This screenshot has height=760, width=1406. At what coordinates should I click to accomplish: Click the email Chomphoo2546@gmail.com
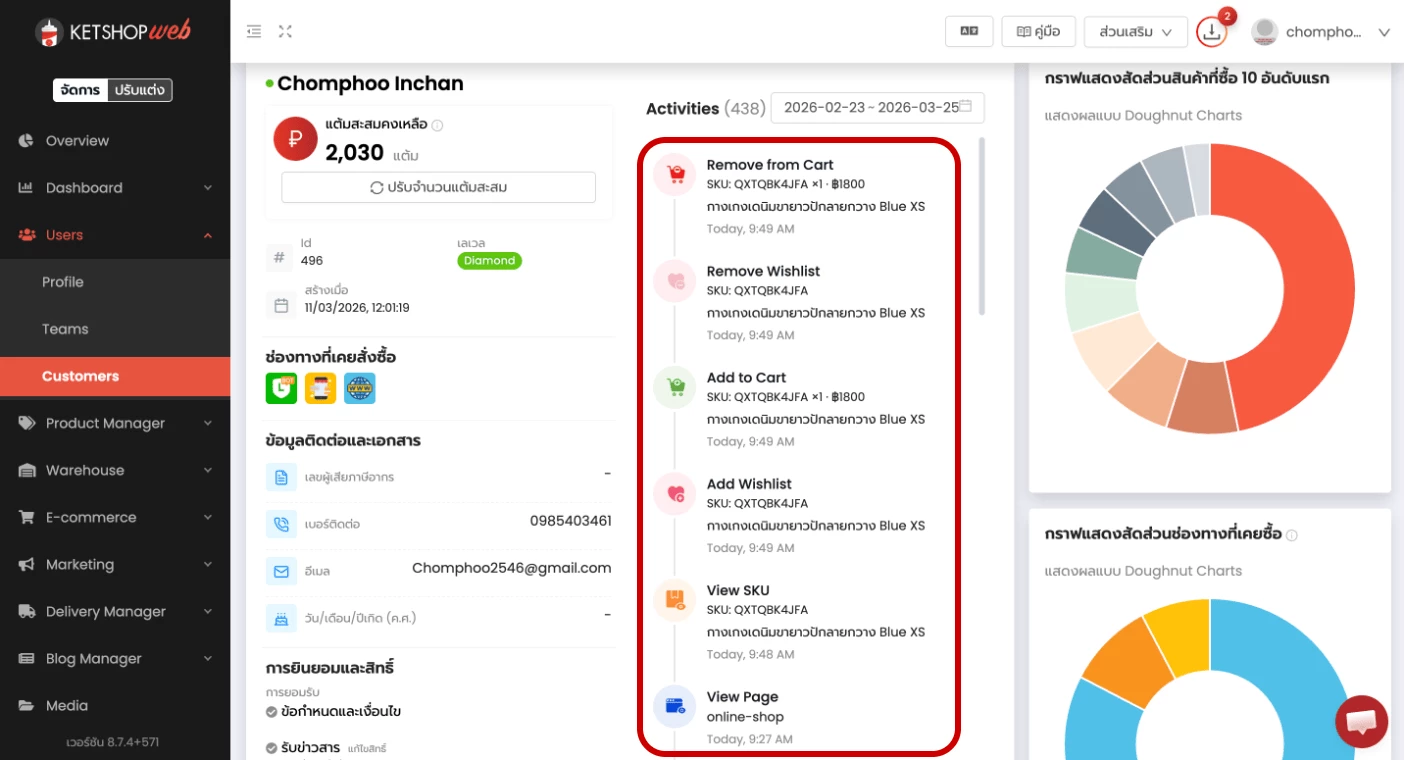511,568
